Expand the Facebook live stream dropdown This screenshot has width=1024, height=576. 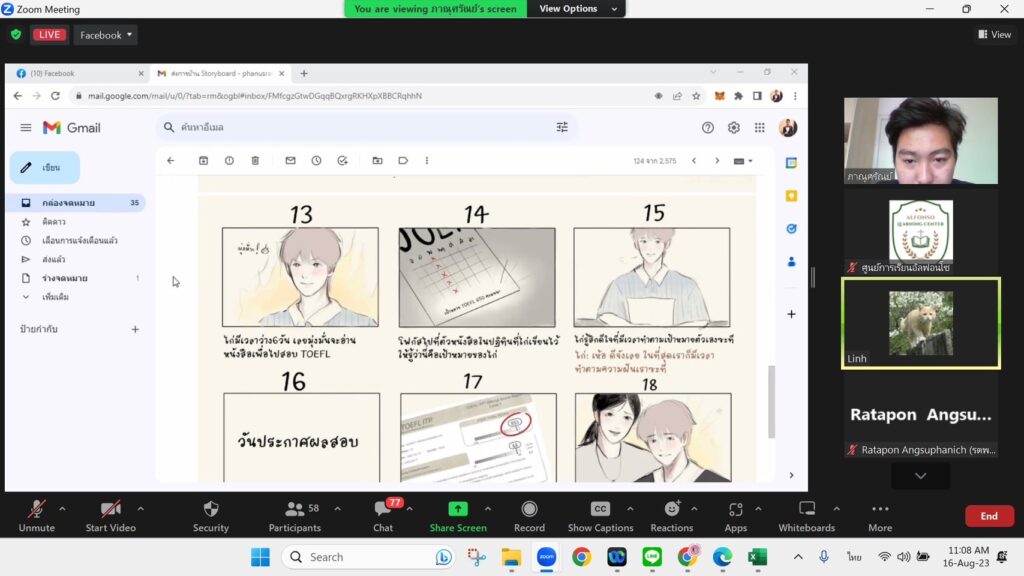(105, 35)
